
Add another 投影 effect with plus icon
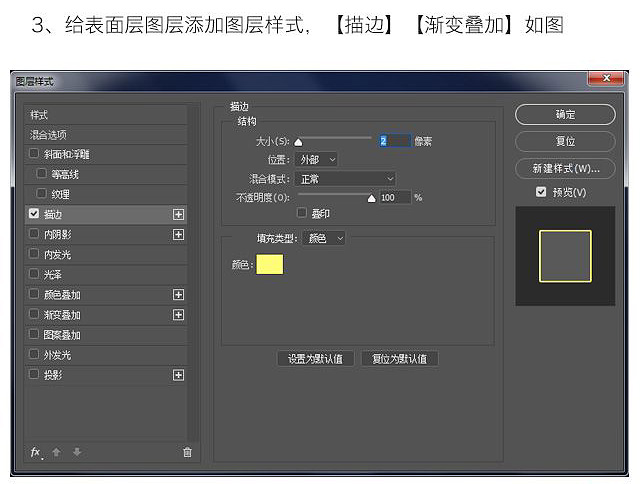(178, 375)
